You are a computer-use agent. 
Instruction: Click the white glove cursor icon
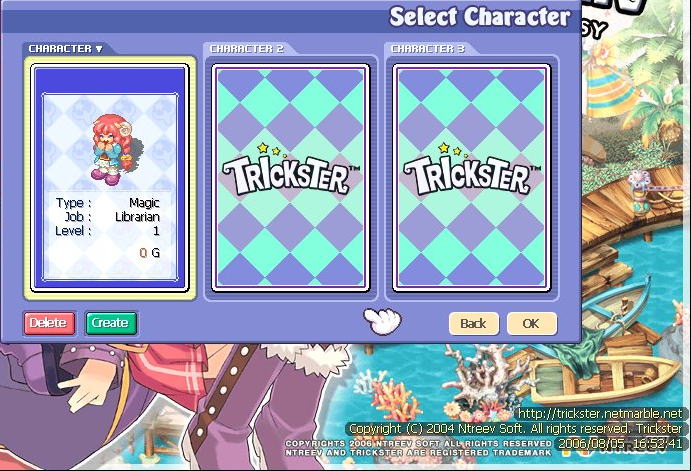tap(382, 321)
